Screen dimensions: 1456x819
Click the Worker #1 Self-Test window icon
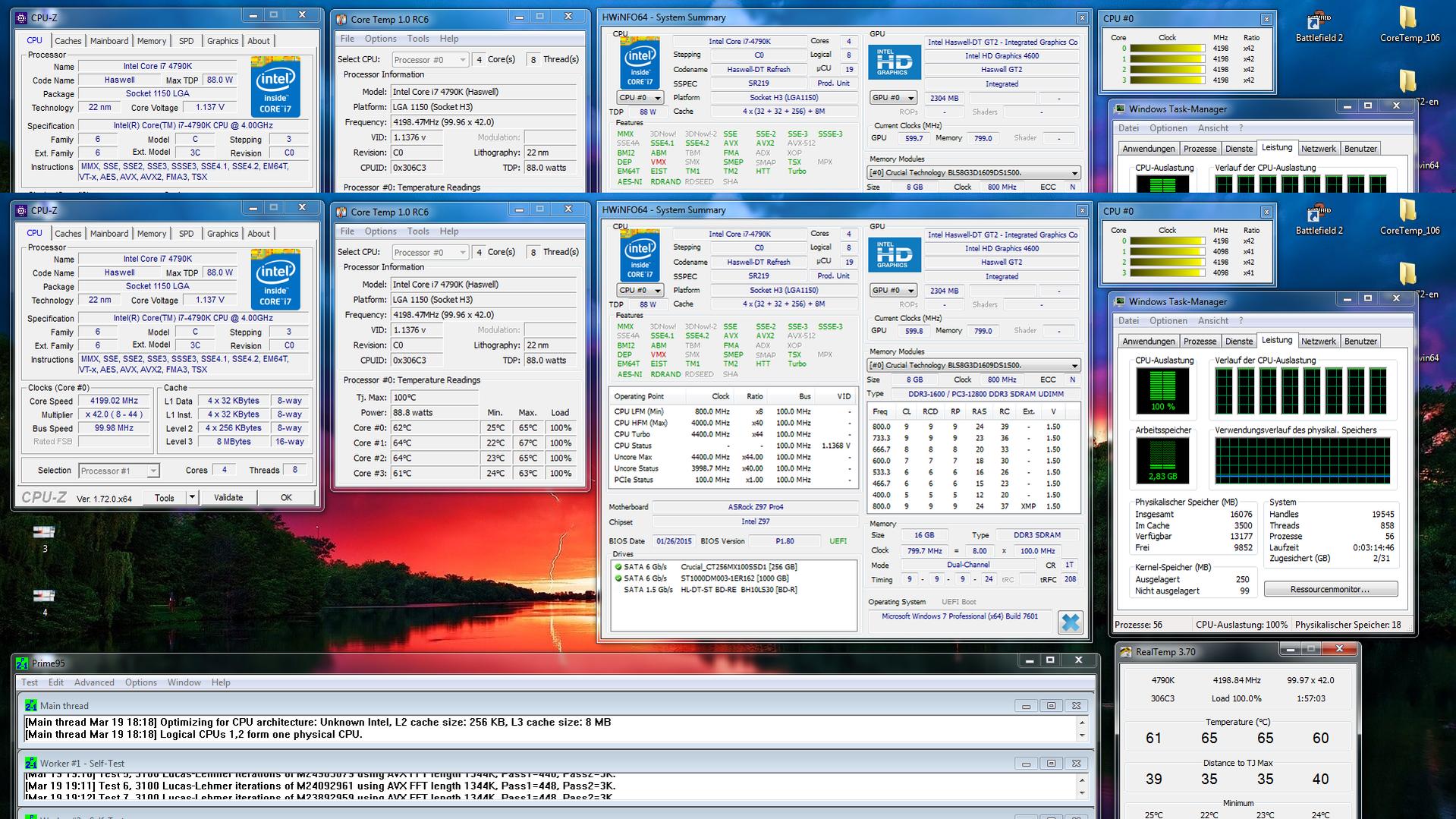(x=30, y=763)
